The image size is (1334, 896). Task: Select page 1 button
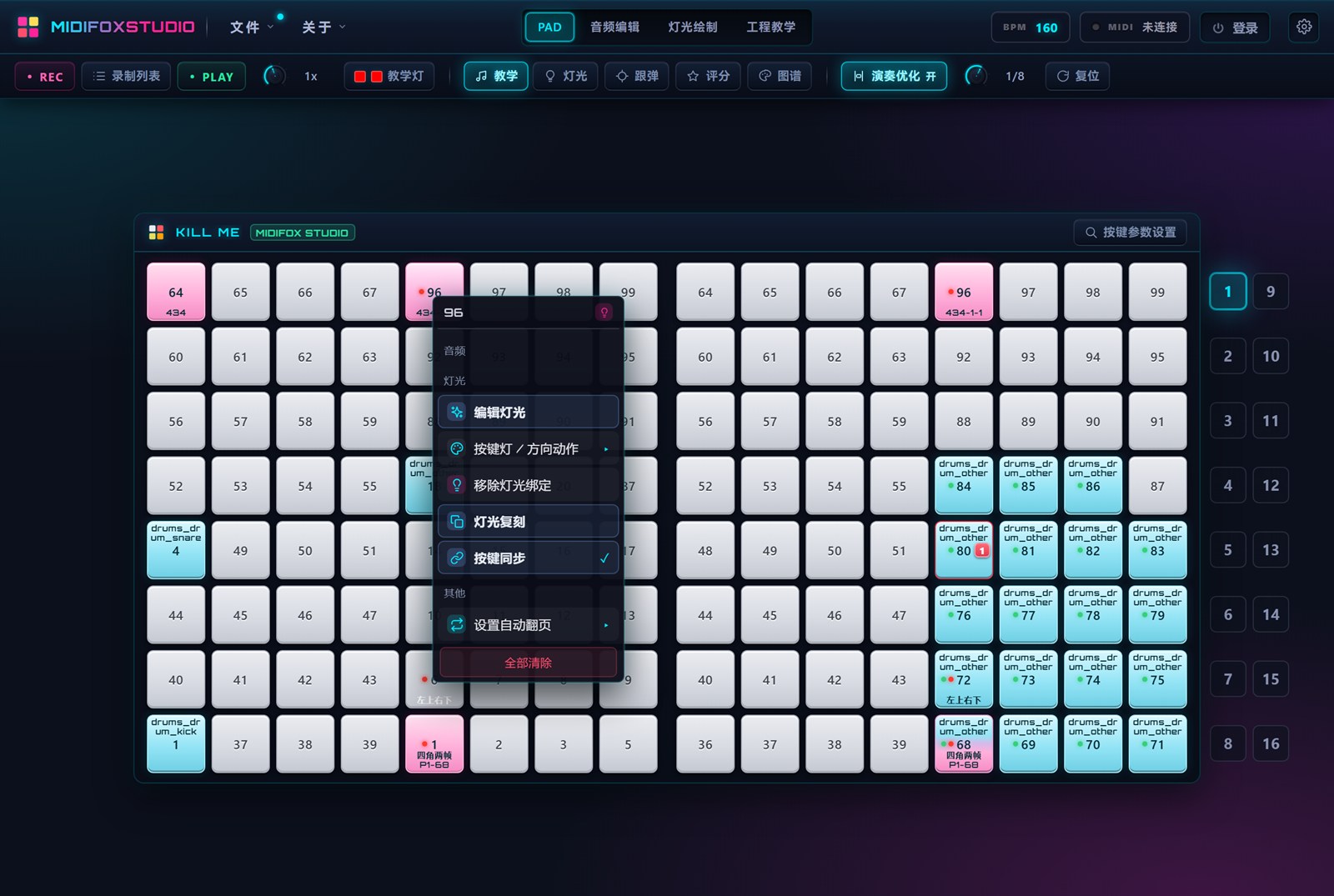(x=1228, y=292)
